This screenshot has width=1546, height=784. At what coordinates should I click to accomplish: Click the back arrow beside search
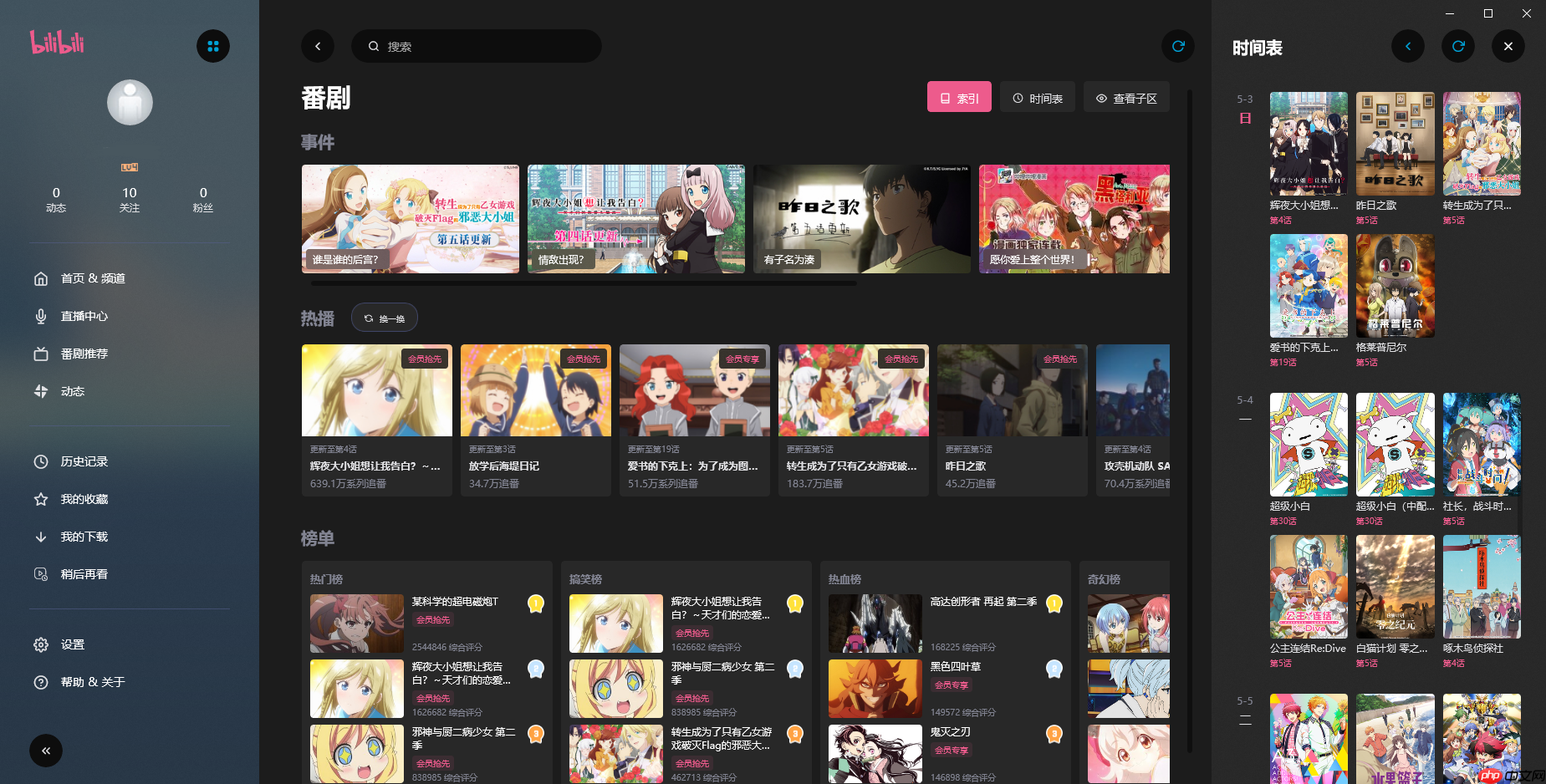[x=318, y=46]
